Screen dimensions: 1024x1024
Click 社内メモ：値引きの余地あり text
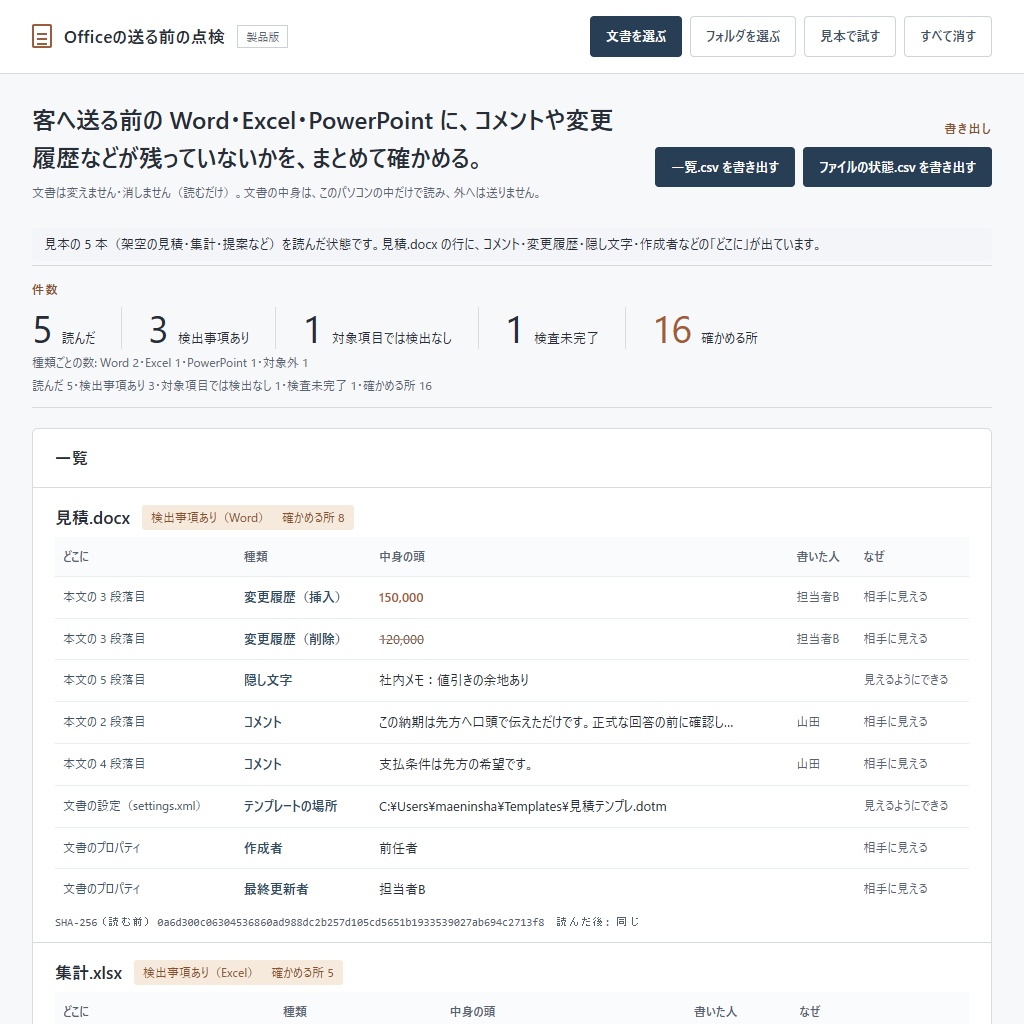(454, 680)
